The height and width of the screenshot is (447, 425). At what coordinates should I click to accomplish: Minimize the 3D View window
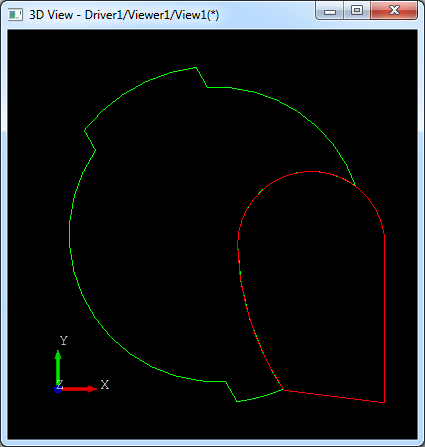pyautogui.click(x=330, y=11)
